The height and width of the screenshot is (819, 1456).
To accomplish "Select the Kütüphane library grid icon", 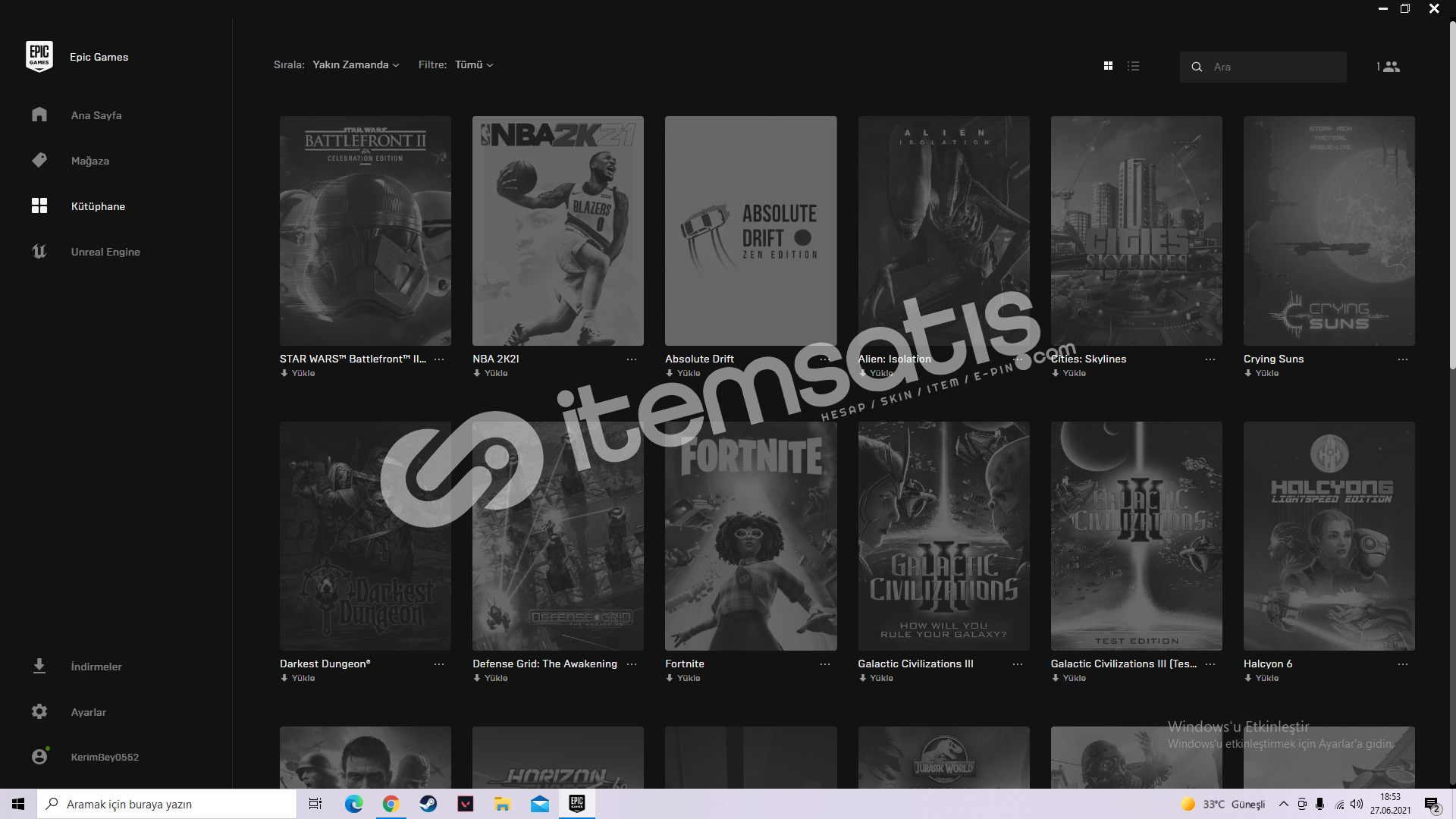I will (x=39, y=206).
